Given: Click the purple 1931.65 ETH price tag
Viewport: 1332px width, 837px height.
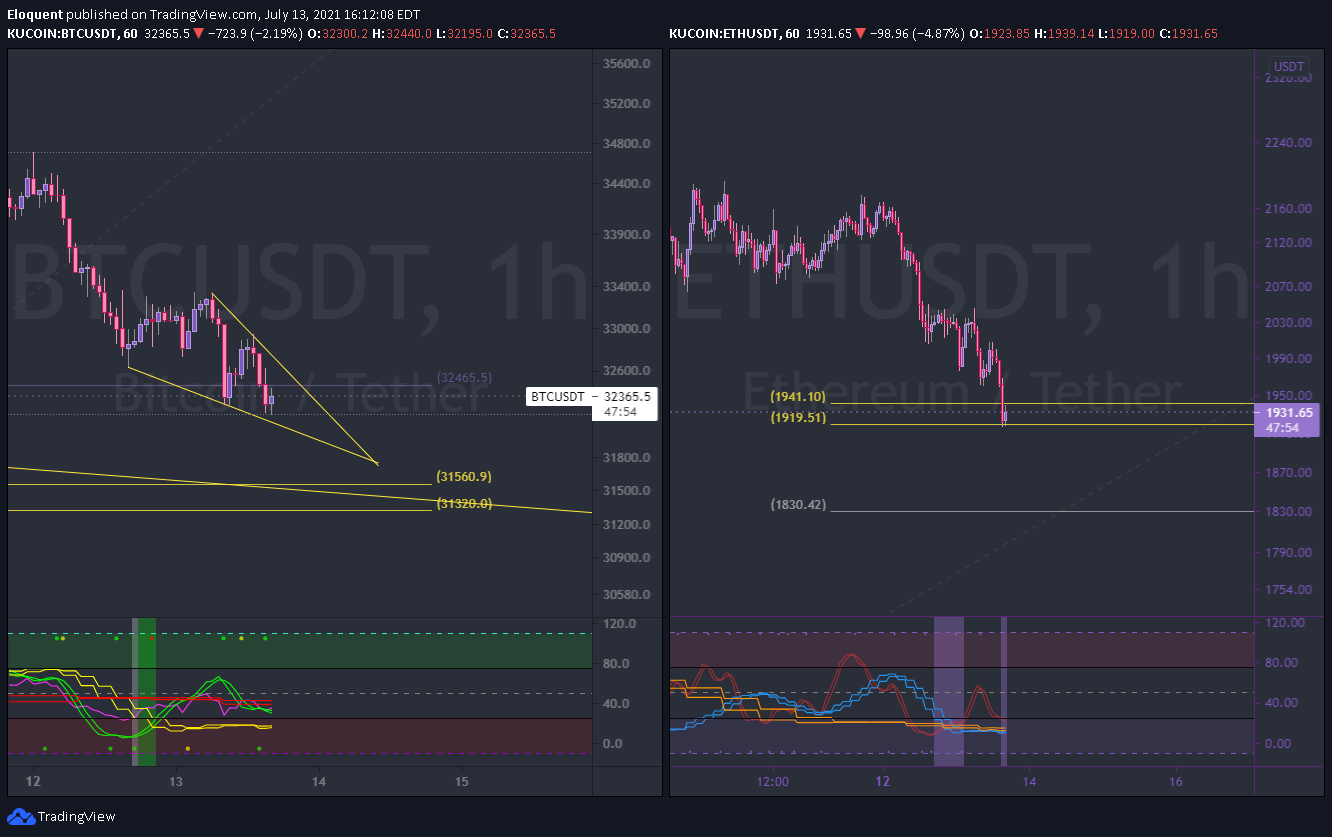Looking at the screenshot, I should tap(1288, 419).
